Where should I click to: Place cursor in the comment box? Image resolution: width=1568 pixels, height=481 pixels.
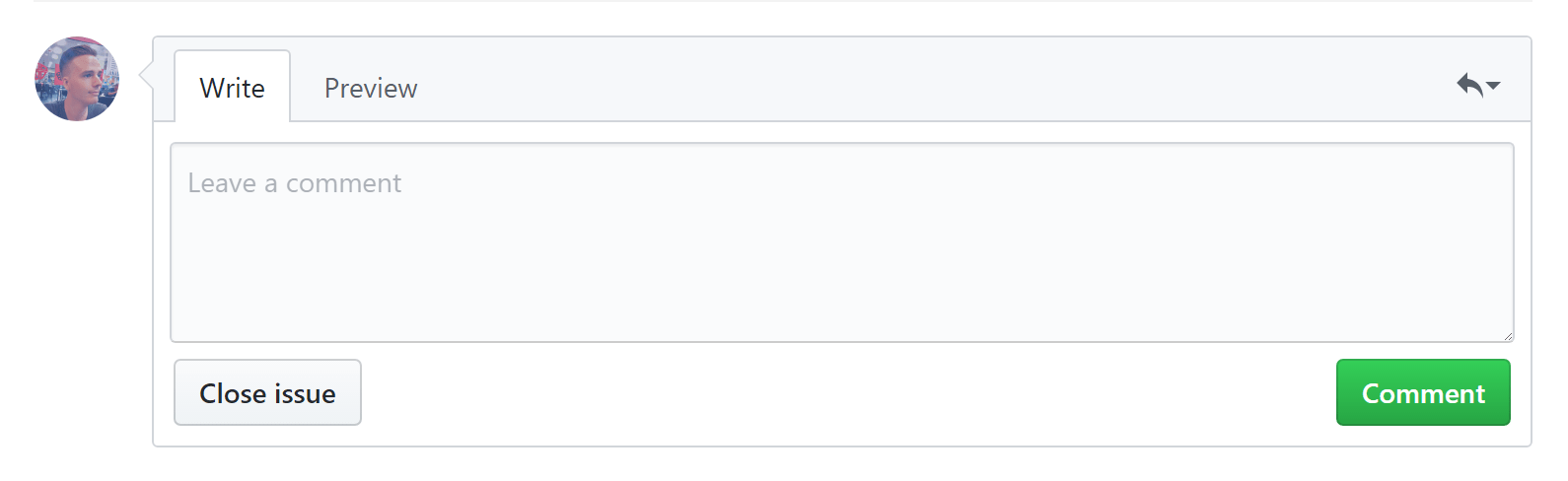[x=841, y=242]
